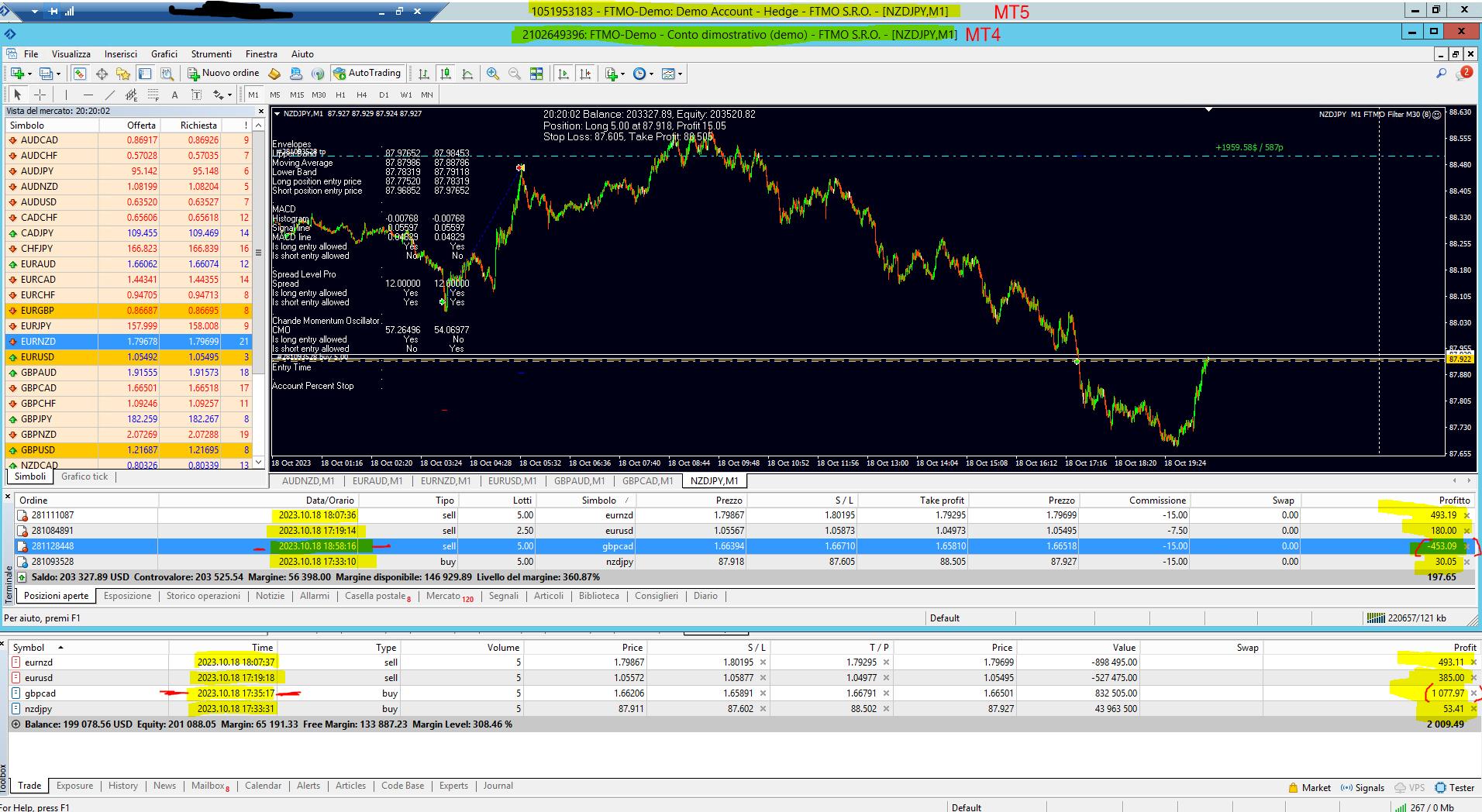Insert text label tool (T icon)
The width and height of the screenshot is (1482, 812).
click(196, 95)
